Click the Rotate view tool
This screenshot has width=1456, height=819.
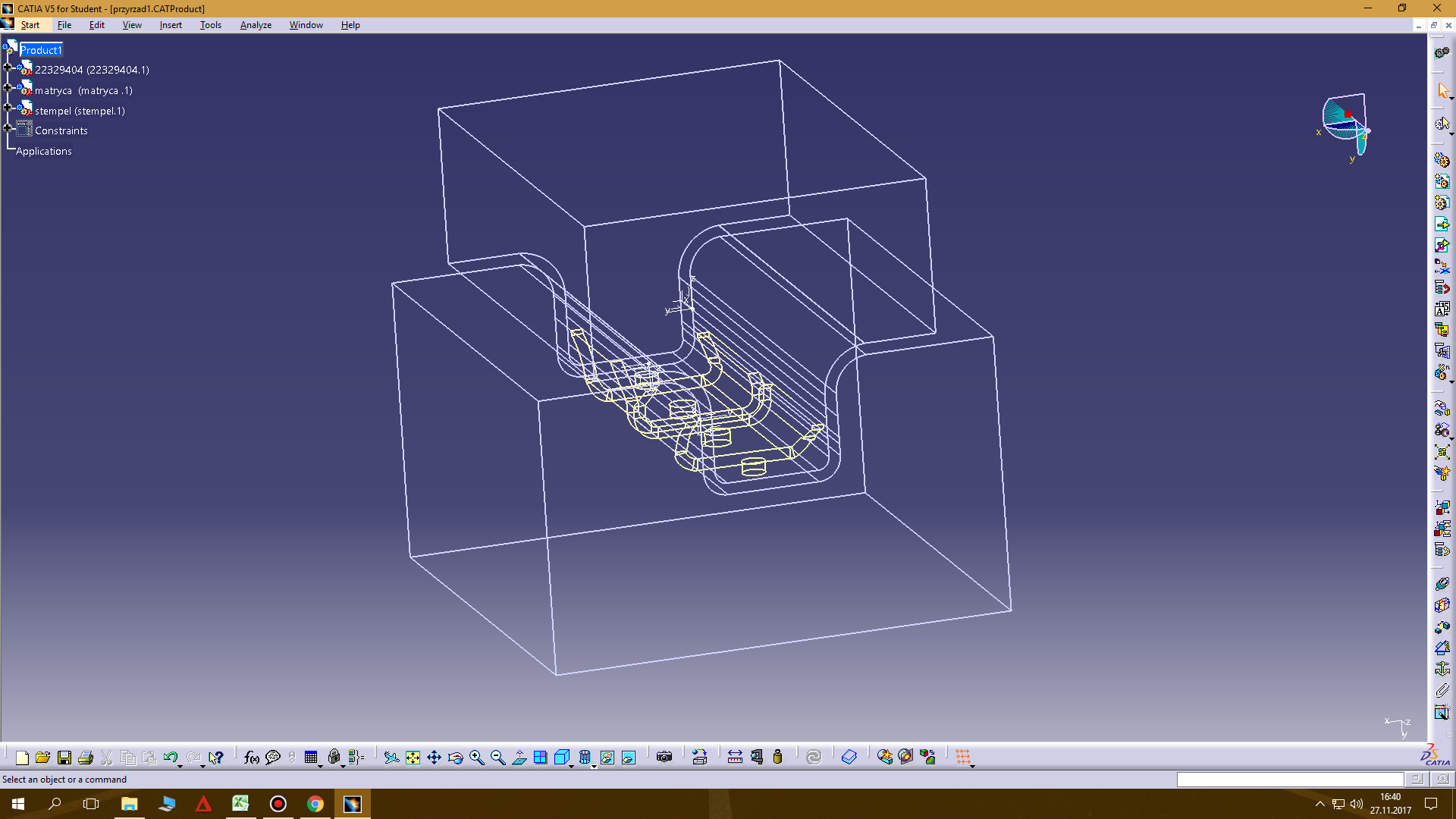click(x=455, y=758)
